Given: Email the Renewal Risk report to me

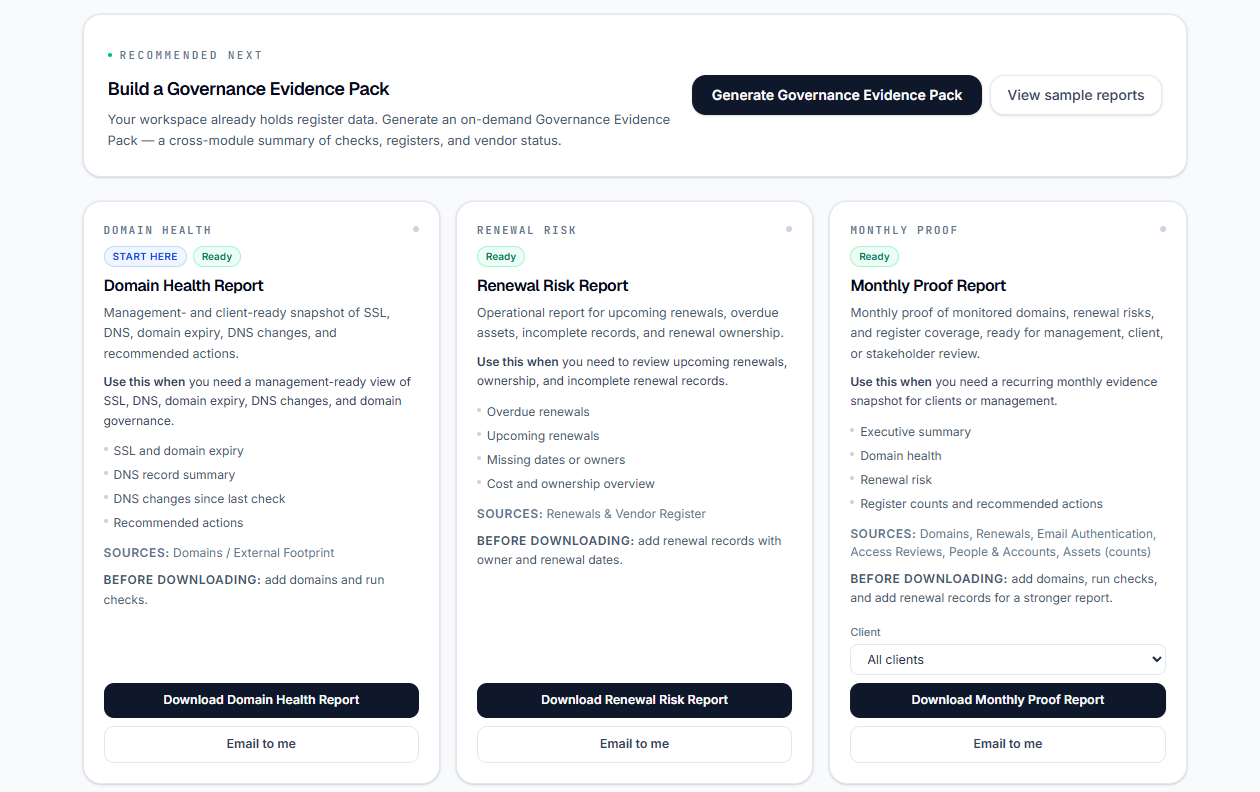Looking at the screenshot, I should click(x=634, y=744).
